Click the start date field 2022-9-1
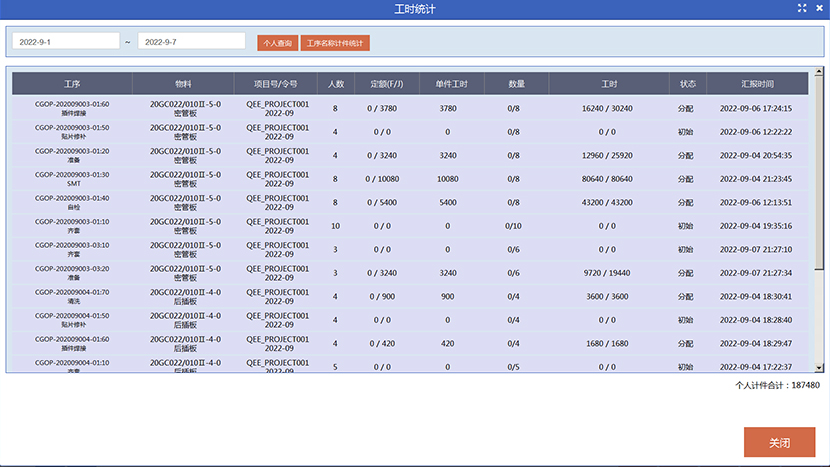This screenshot has width=830, height=467. click(65, 42)
